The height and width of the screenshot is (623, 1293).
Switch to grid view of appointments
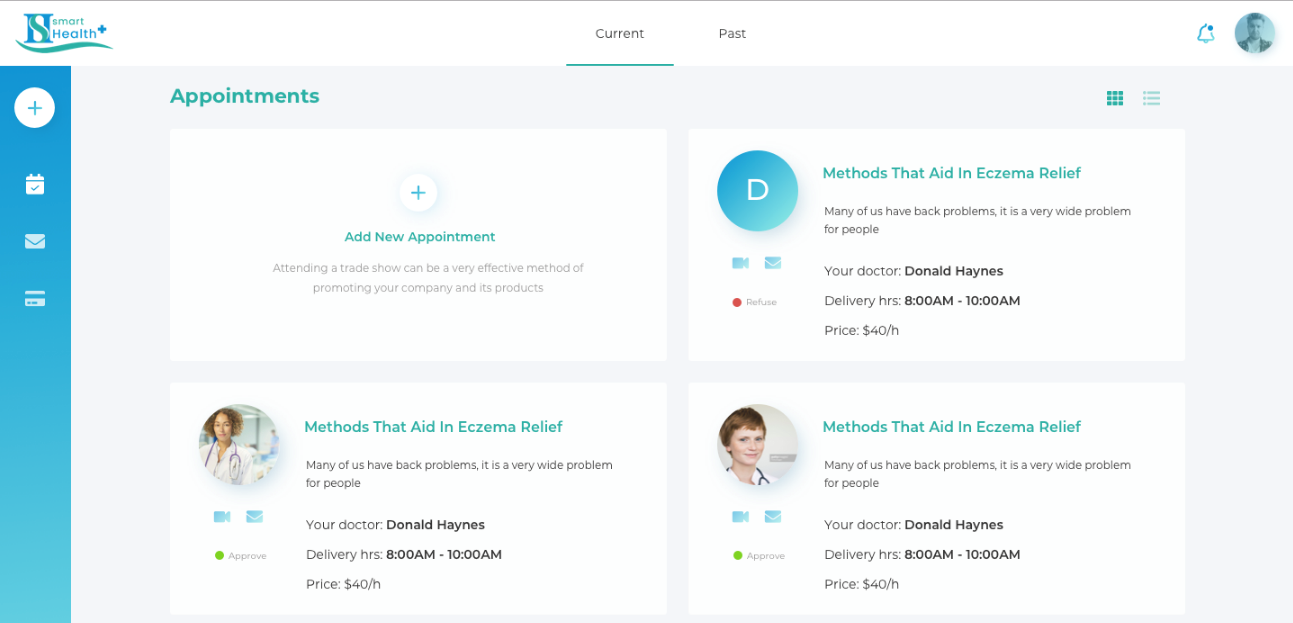1115,98
